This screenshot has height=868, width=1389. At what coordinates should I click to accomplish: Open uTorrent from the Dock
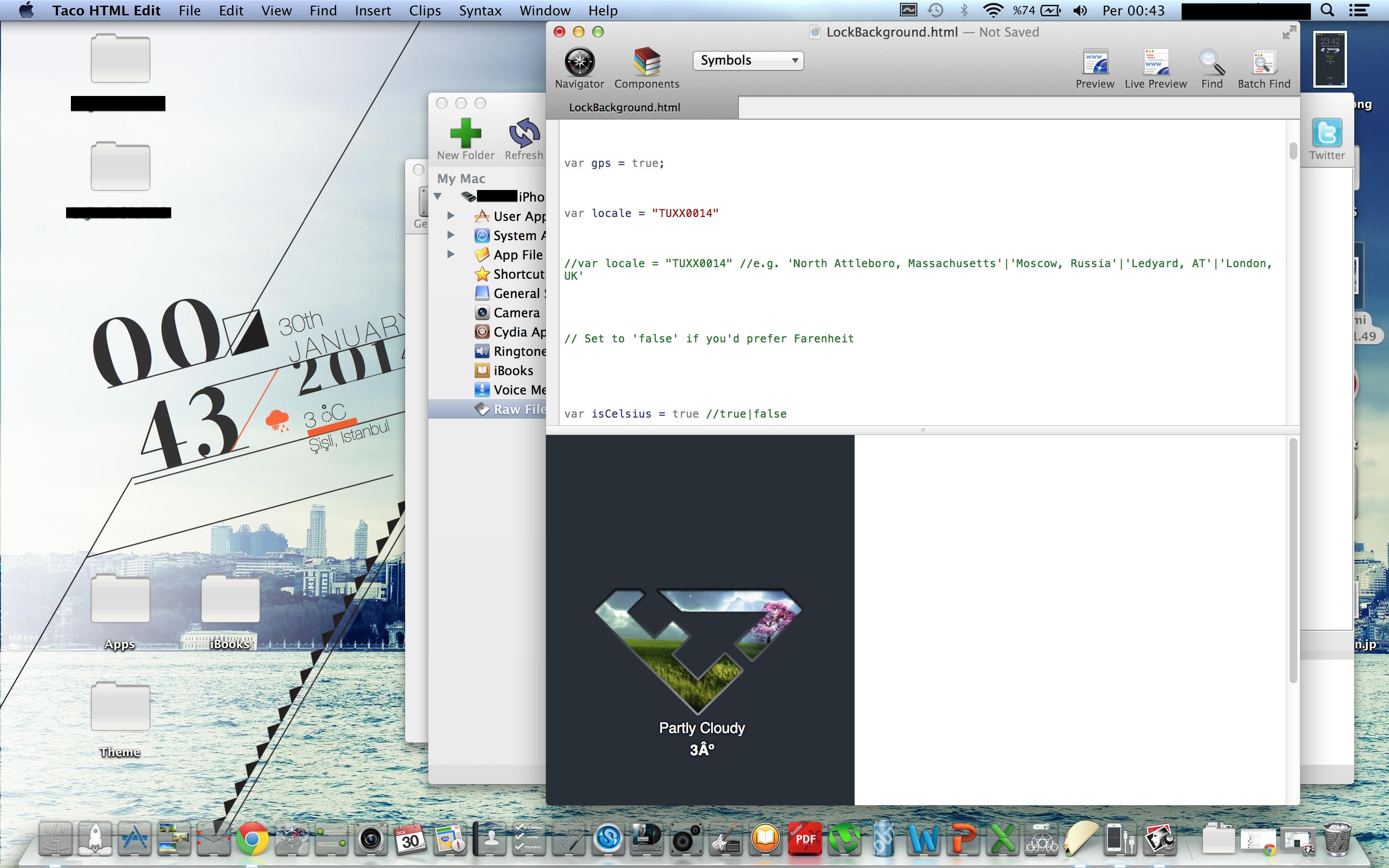pos(845,839)
